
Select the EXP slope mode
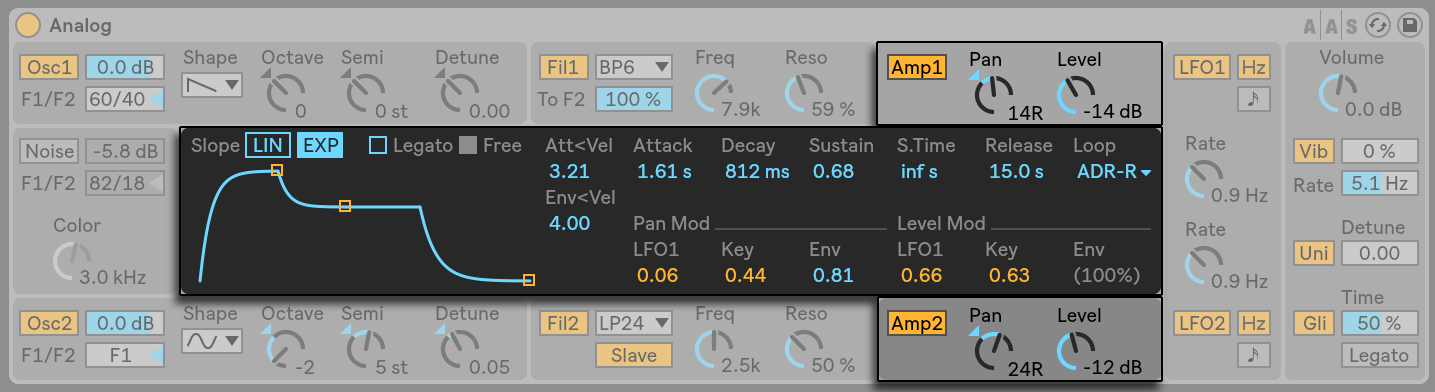pos(321,146)
